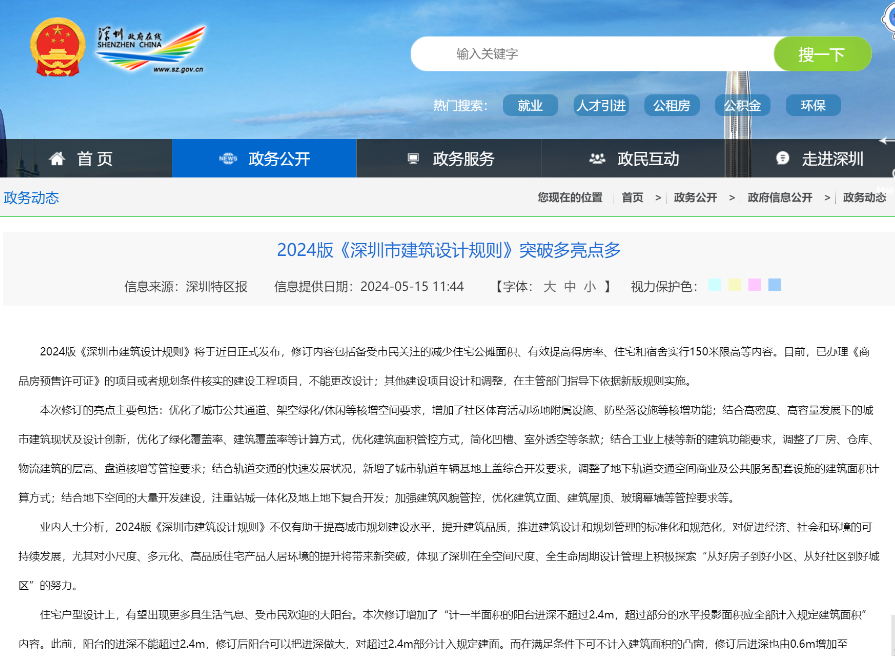Click the green 搜一下 search button
The height and width of the screenshot is (656, 895).
pyautogui.click(x=823, y=54)
